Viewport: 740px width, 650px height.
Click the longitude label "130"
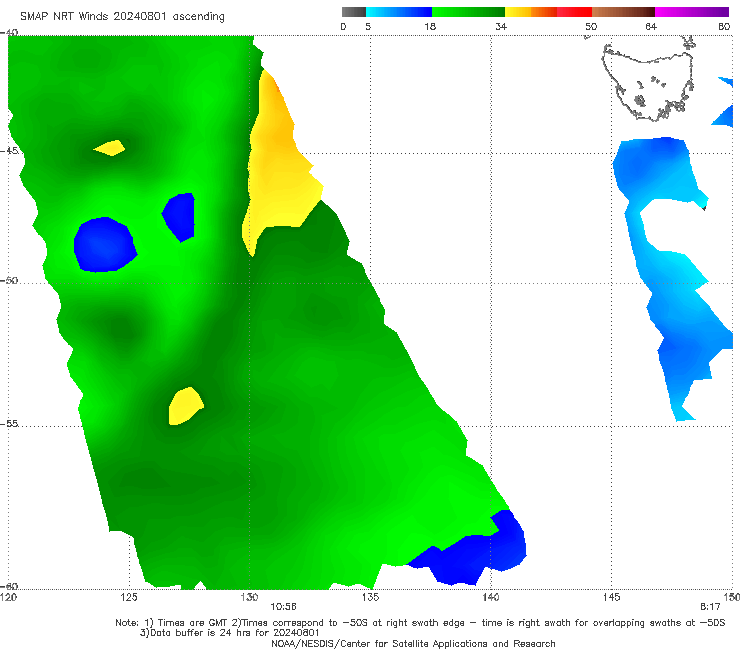click(249, 597)
